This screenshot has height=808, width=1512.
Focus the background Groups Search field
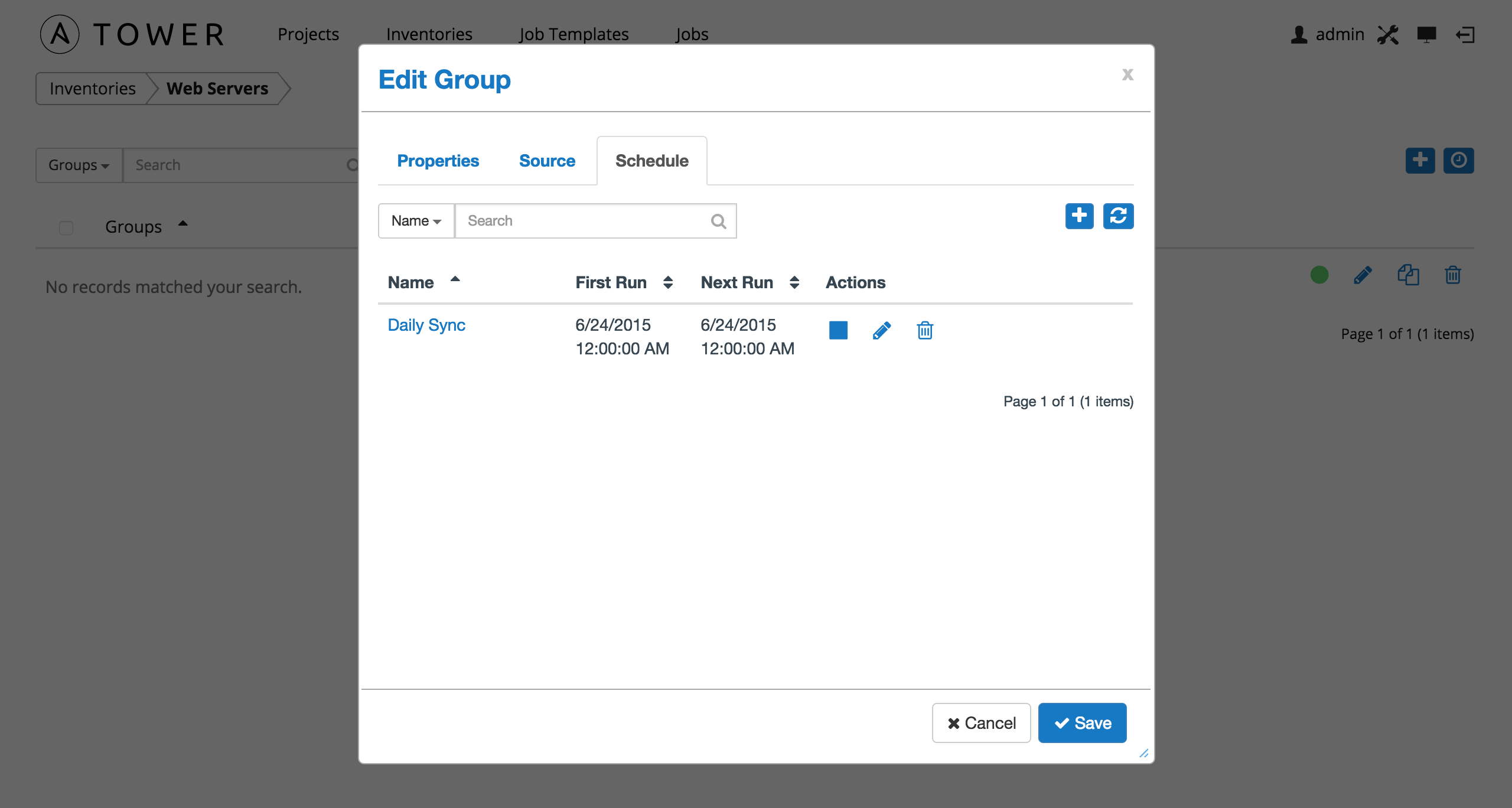(x=242, y=165)
